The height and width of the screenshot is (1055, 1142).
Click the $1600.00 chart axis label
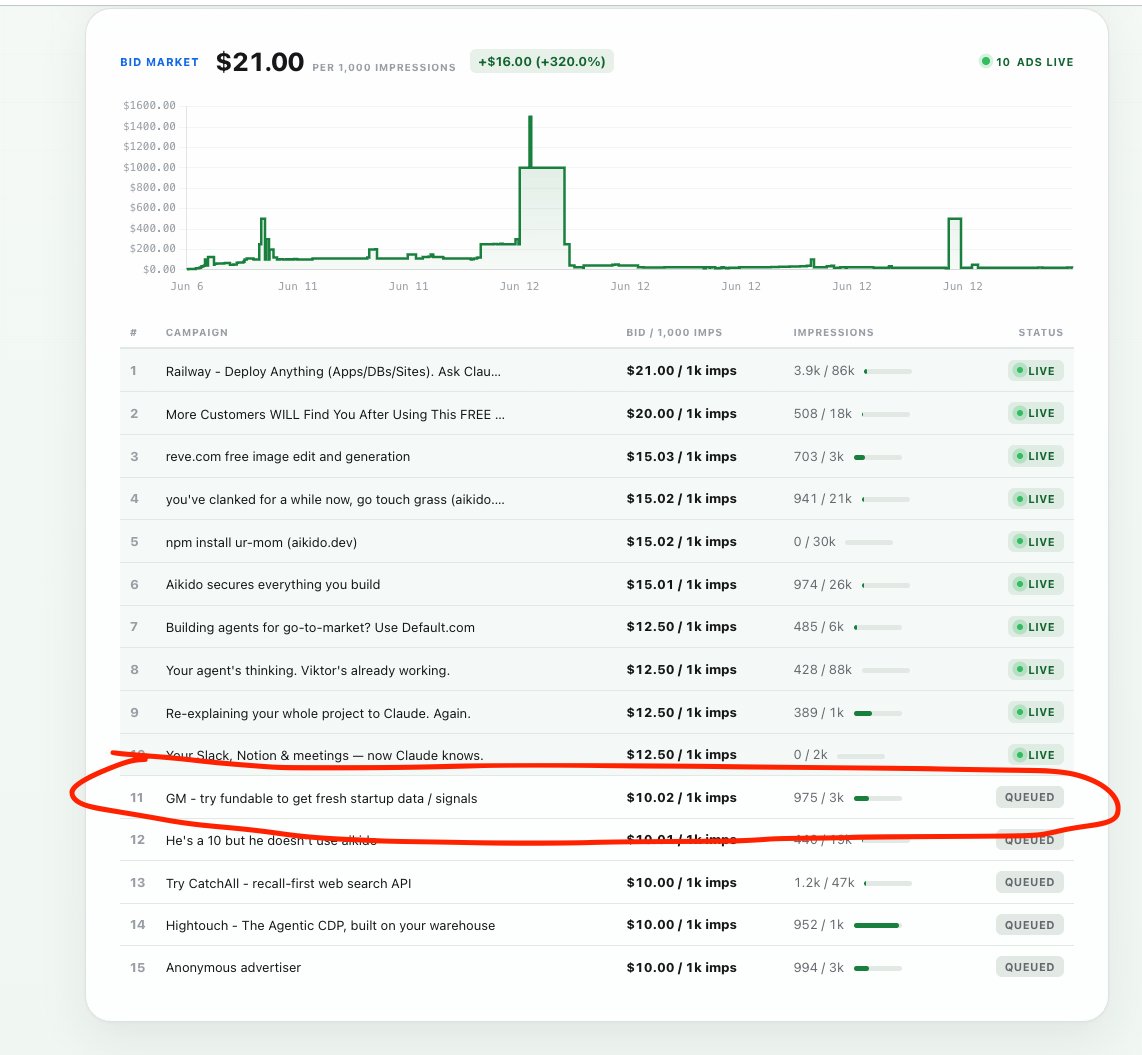pyautogui.click(x=149, y=106)
